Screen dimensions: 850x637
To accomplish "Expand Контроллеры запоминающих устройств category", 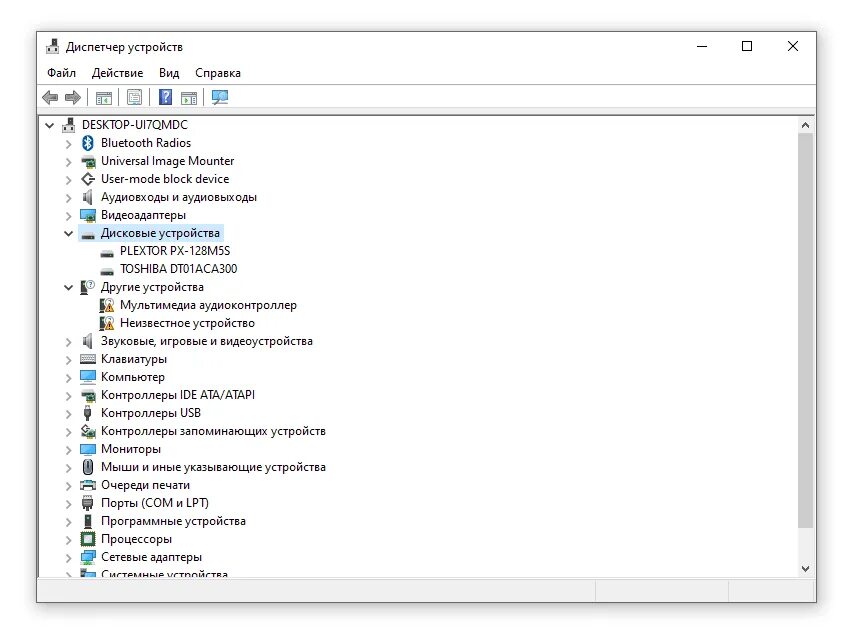I will pyautogui.click(x=68, y=432).
